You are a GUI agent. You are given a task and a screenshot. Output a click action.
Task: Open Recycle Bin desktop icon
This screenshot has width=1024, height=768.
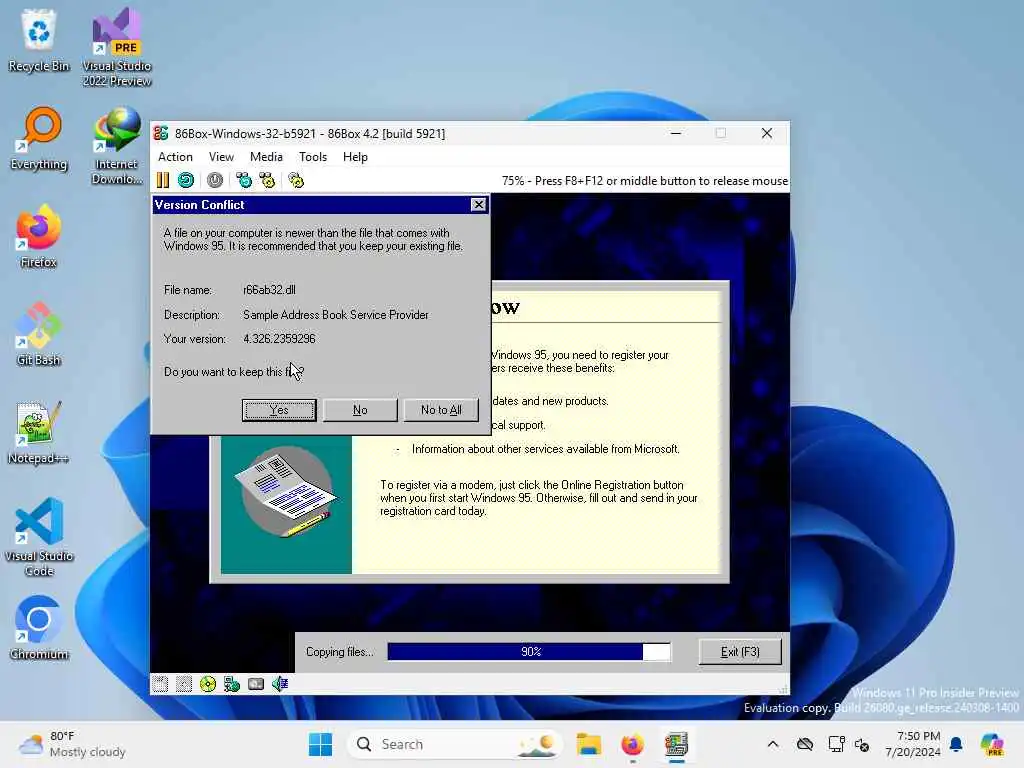tap(39, 40)
